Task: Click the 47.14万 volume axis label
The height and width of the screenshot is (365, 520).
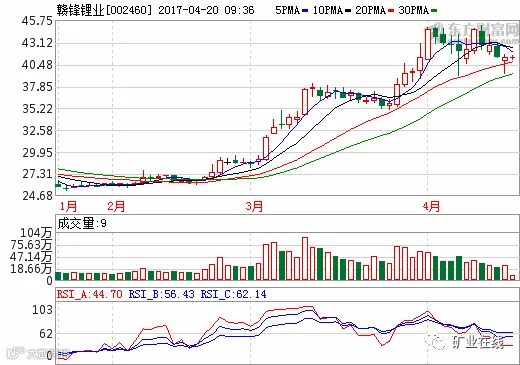Action: [31, 257]
